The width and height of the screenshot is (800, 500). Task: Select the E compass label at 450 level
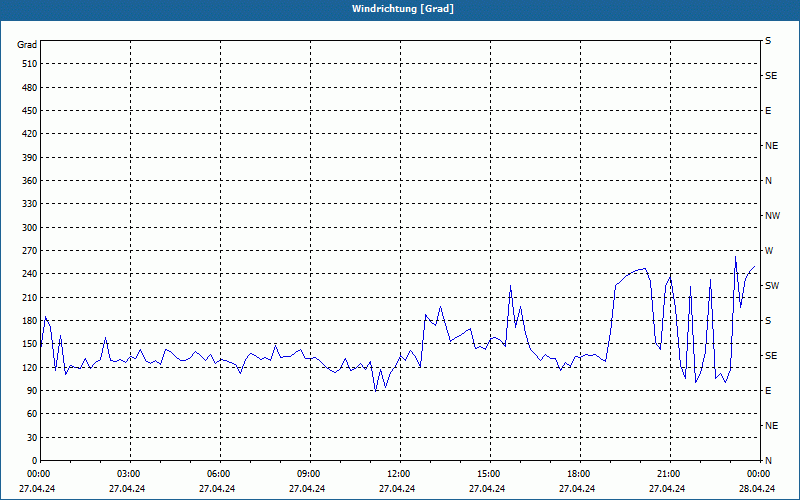(x=768, y=111)
